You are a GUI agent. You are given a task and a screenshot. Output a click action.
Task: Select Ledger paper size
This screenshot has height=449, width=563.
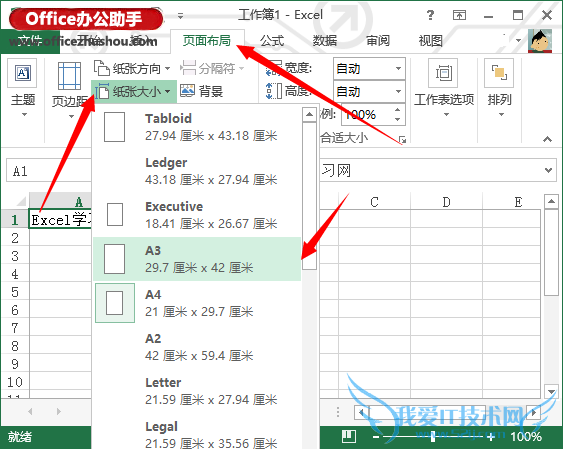197,171
